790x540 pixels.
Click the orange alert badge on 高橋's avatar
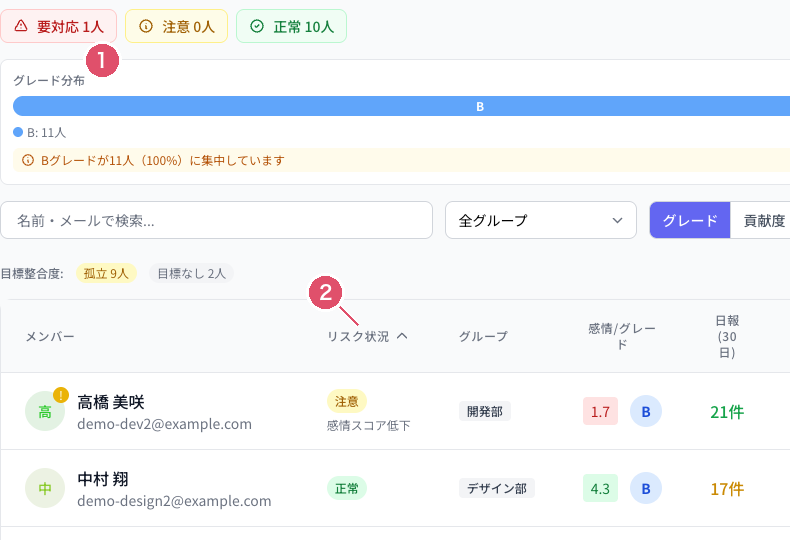(x=61, y=394)
